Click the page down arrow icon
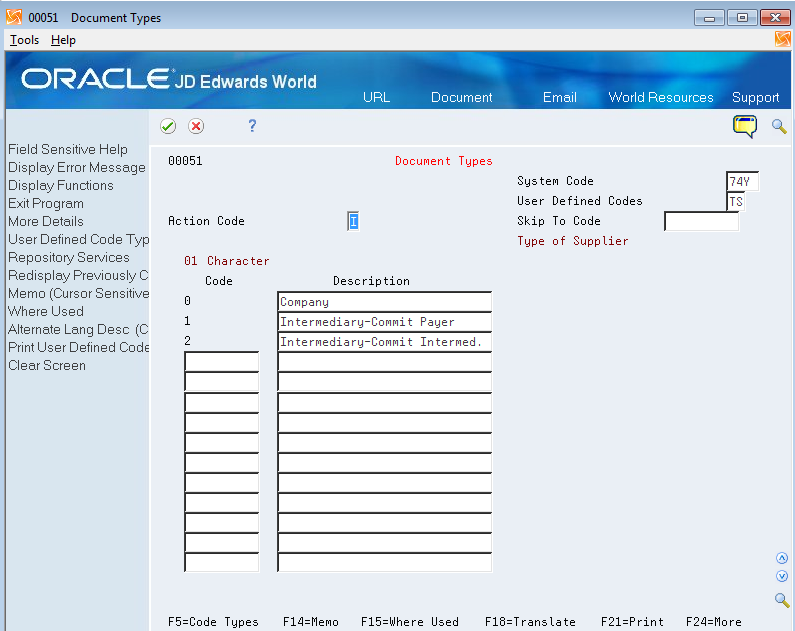This screenshot has height=631, width=795. pyautogui.click(x=782, y=576)
